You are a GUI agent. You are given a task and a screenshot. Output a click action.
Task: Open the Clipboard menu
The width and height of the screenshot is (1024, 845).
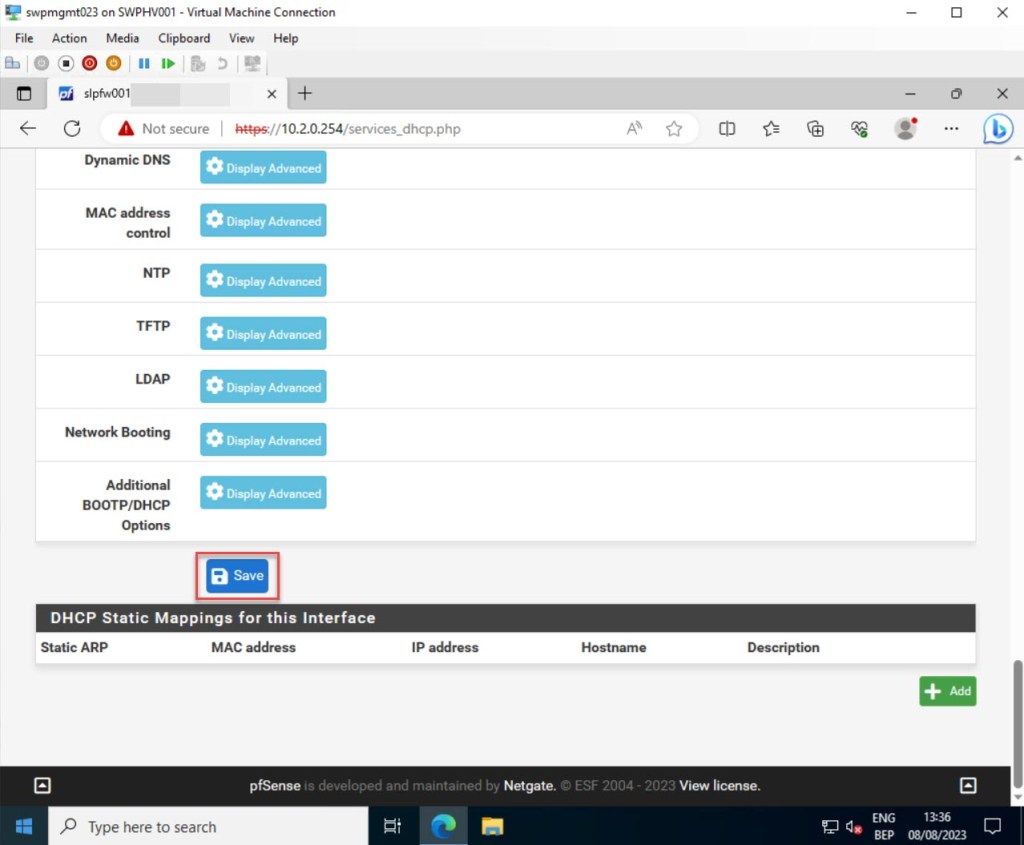[x=184, y=38]
